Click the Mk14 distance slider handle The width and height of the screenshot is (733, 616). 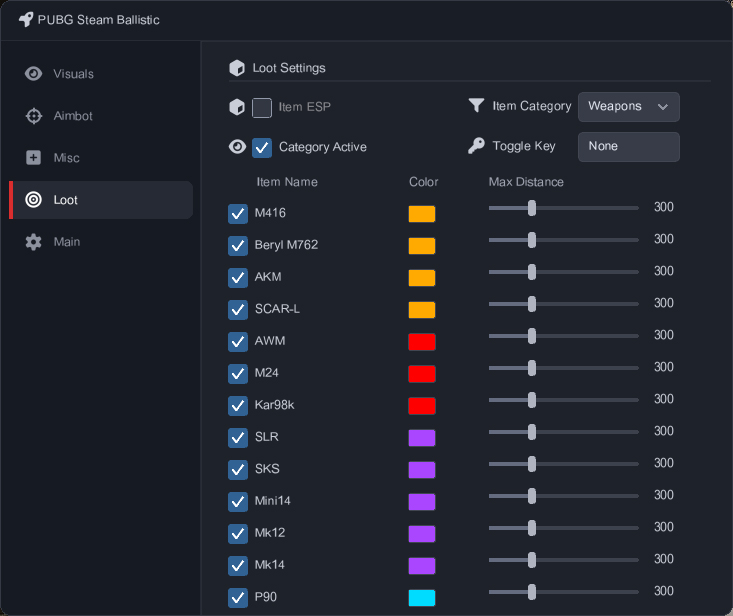(x=532, y=560)
